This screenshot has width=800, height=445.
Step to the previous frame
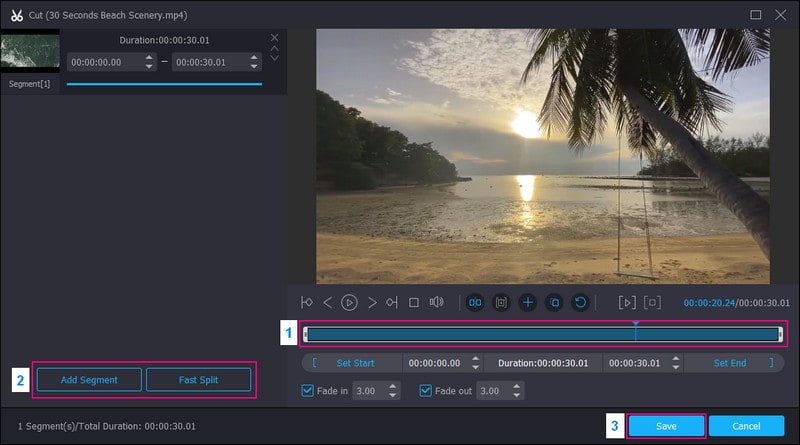327,302
